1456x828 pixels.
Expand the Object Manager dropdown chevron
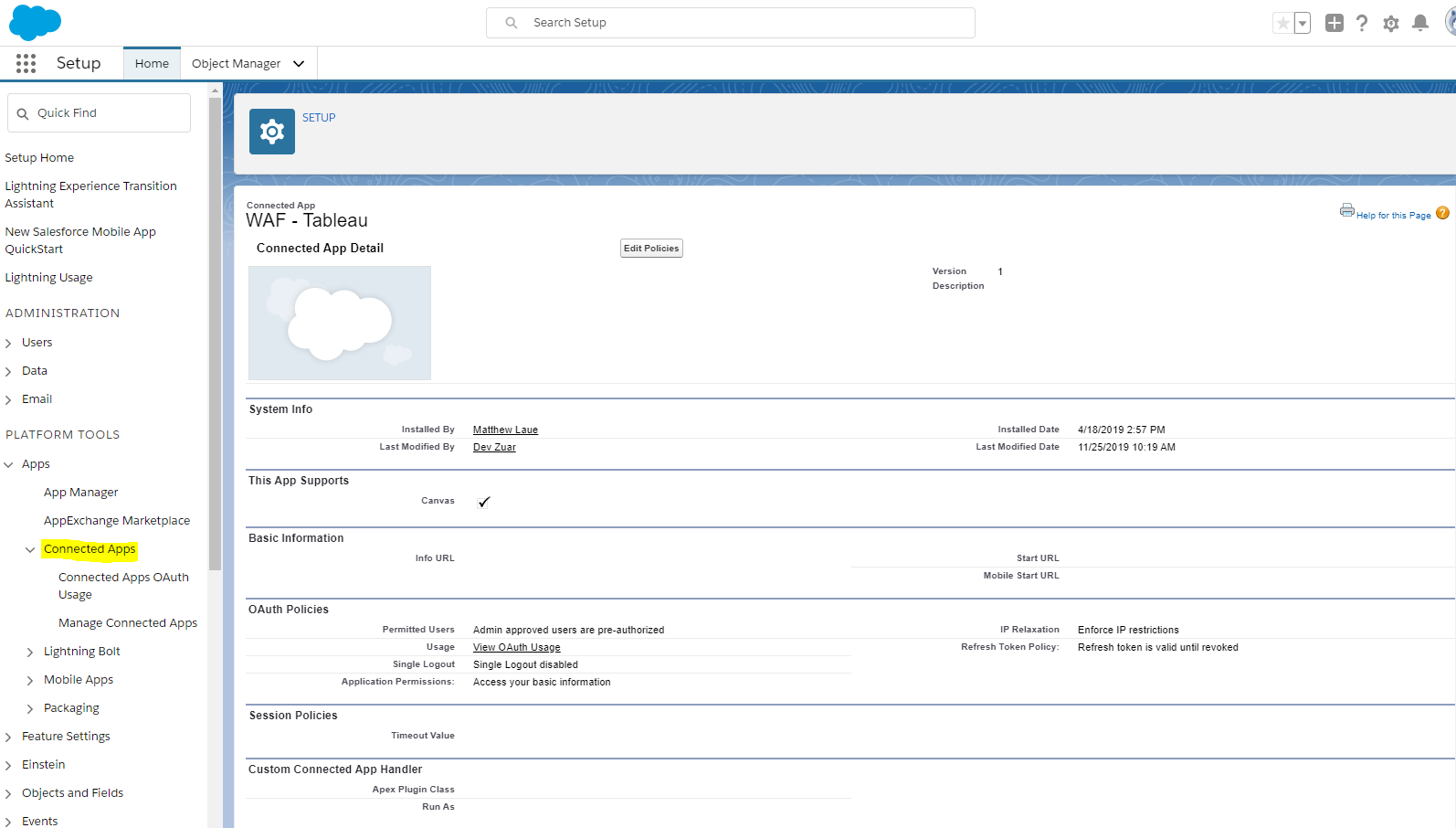tap(299, 64)
